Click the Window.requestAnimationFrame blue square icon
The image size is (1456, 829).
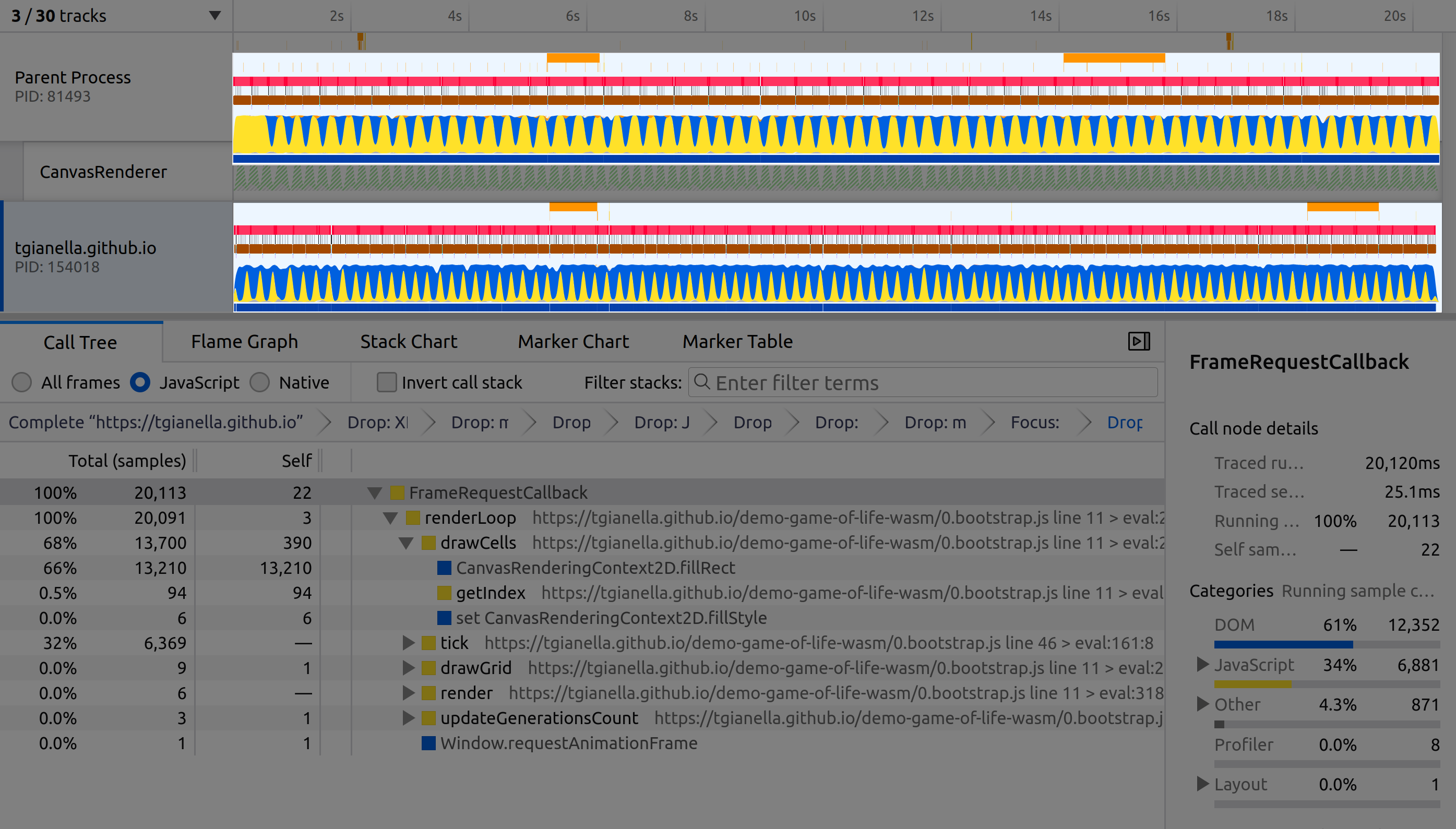428,743
